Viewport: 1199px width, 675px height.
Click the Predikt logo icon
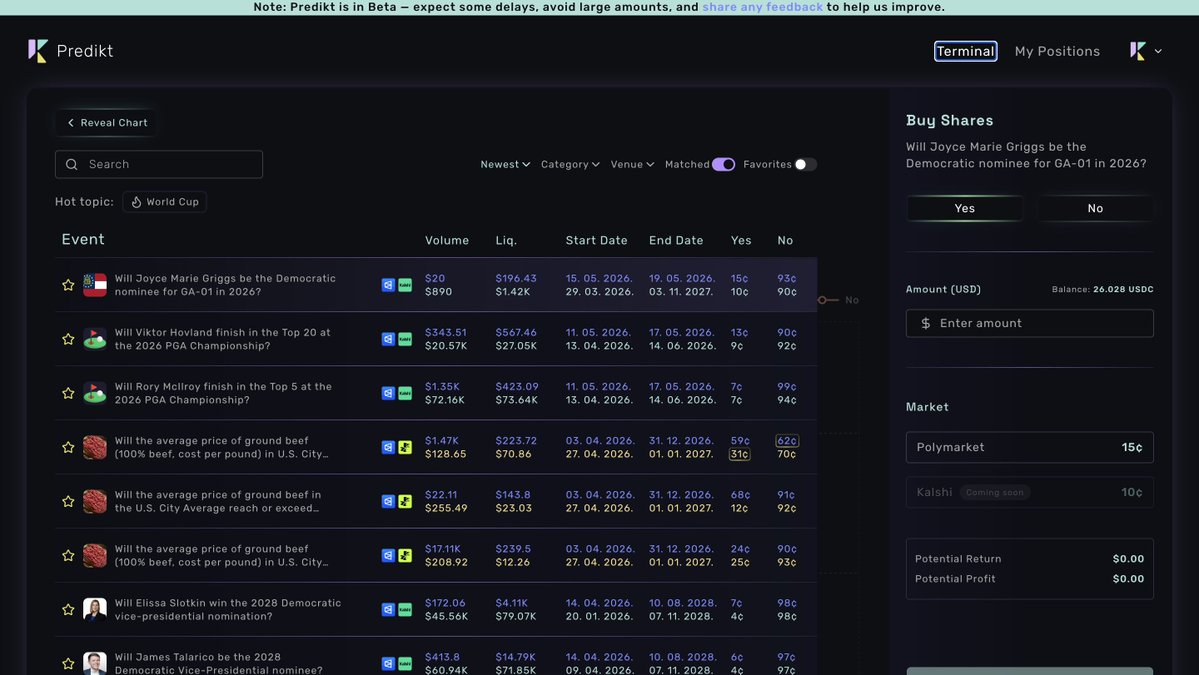[x=37, y=50]
